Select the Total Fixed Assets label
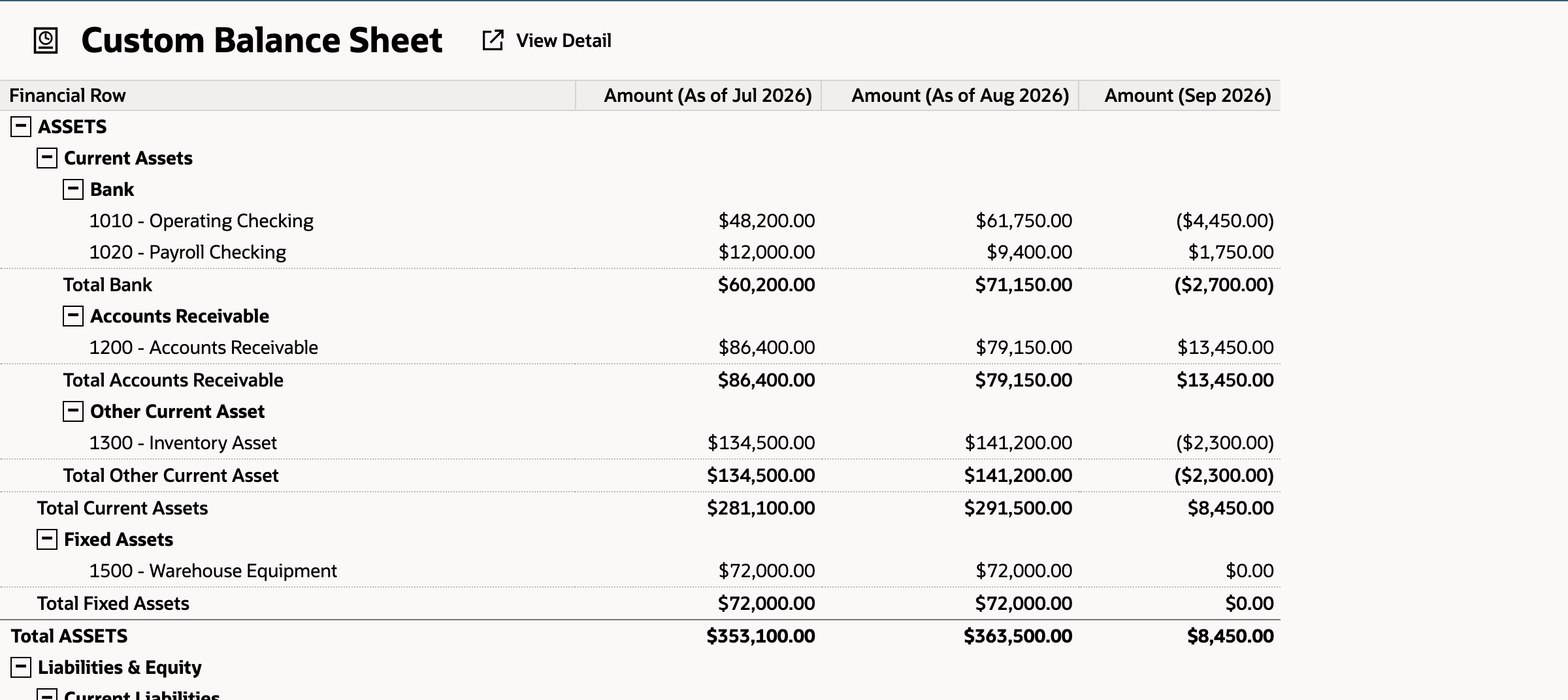 click(x=113, y=603)
